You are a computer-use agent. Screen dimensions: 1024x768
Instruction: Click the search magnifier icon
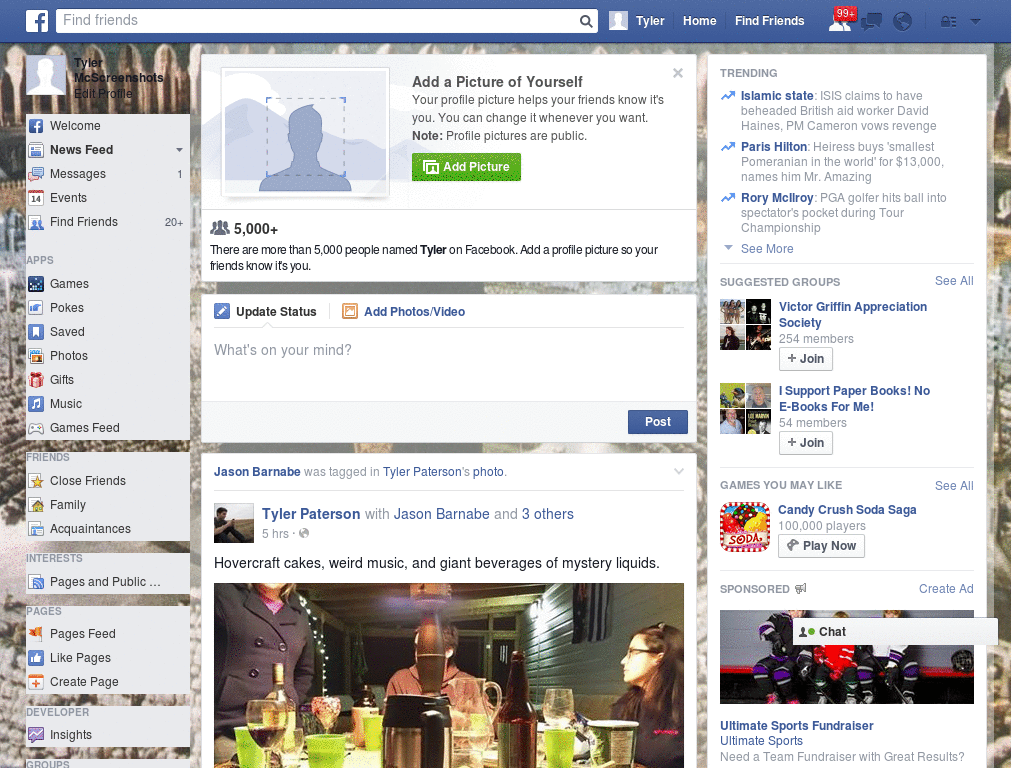tap(586, 21)
